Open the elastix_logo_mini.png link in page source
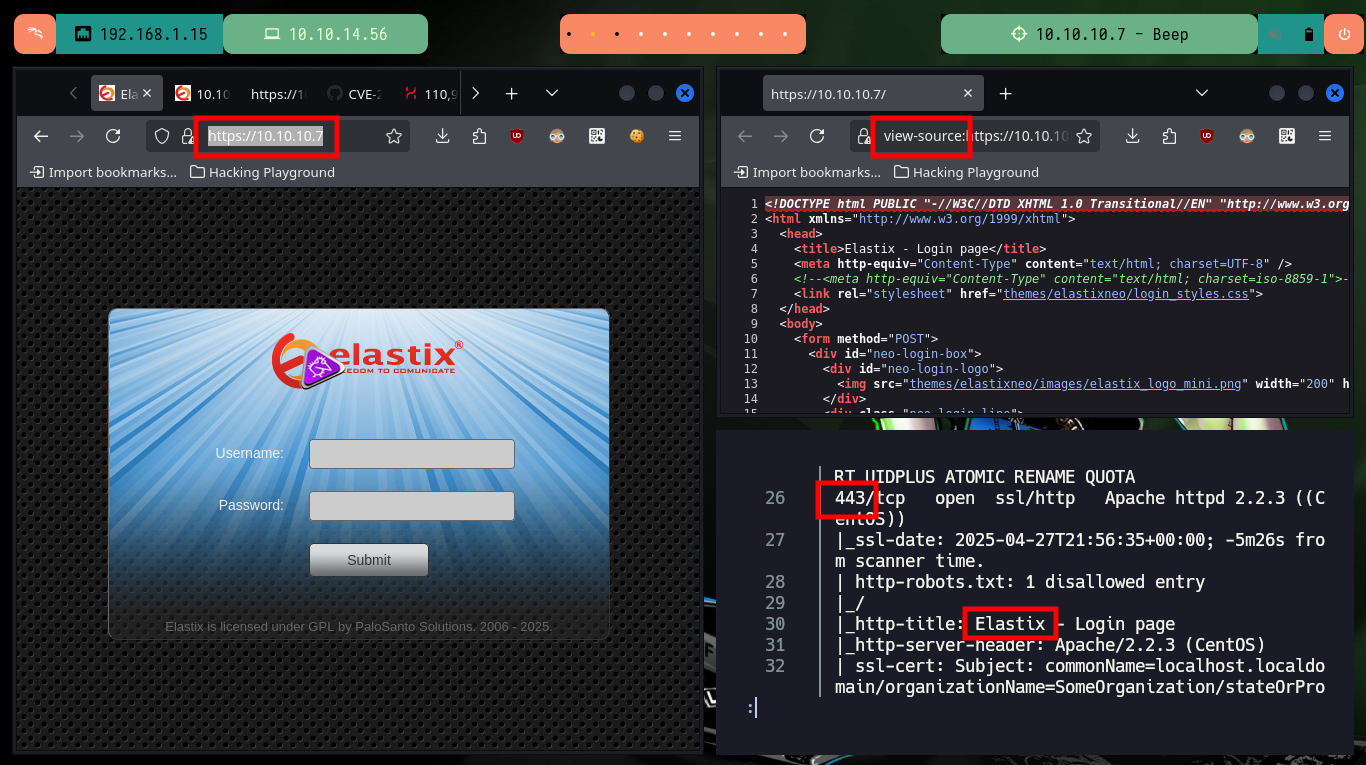Image resolution: width=1366 pixels, height=765 pixels. coord(1074,384)
